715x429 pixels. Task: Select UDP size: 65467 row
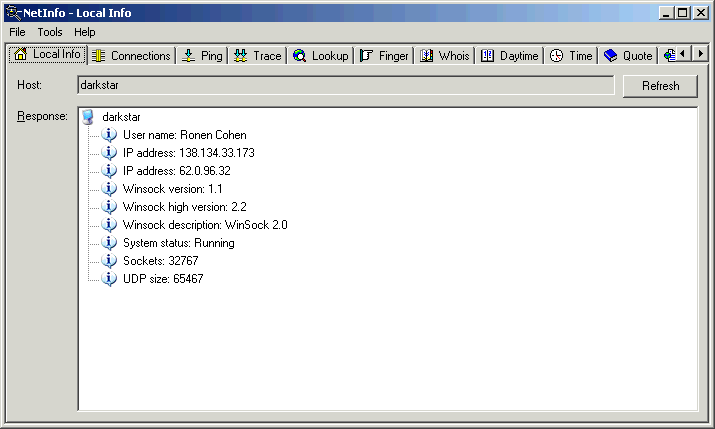[x=163, y=279]
